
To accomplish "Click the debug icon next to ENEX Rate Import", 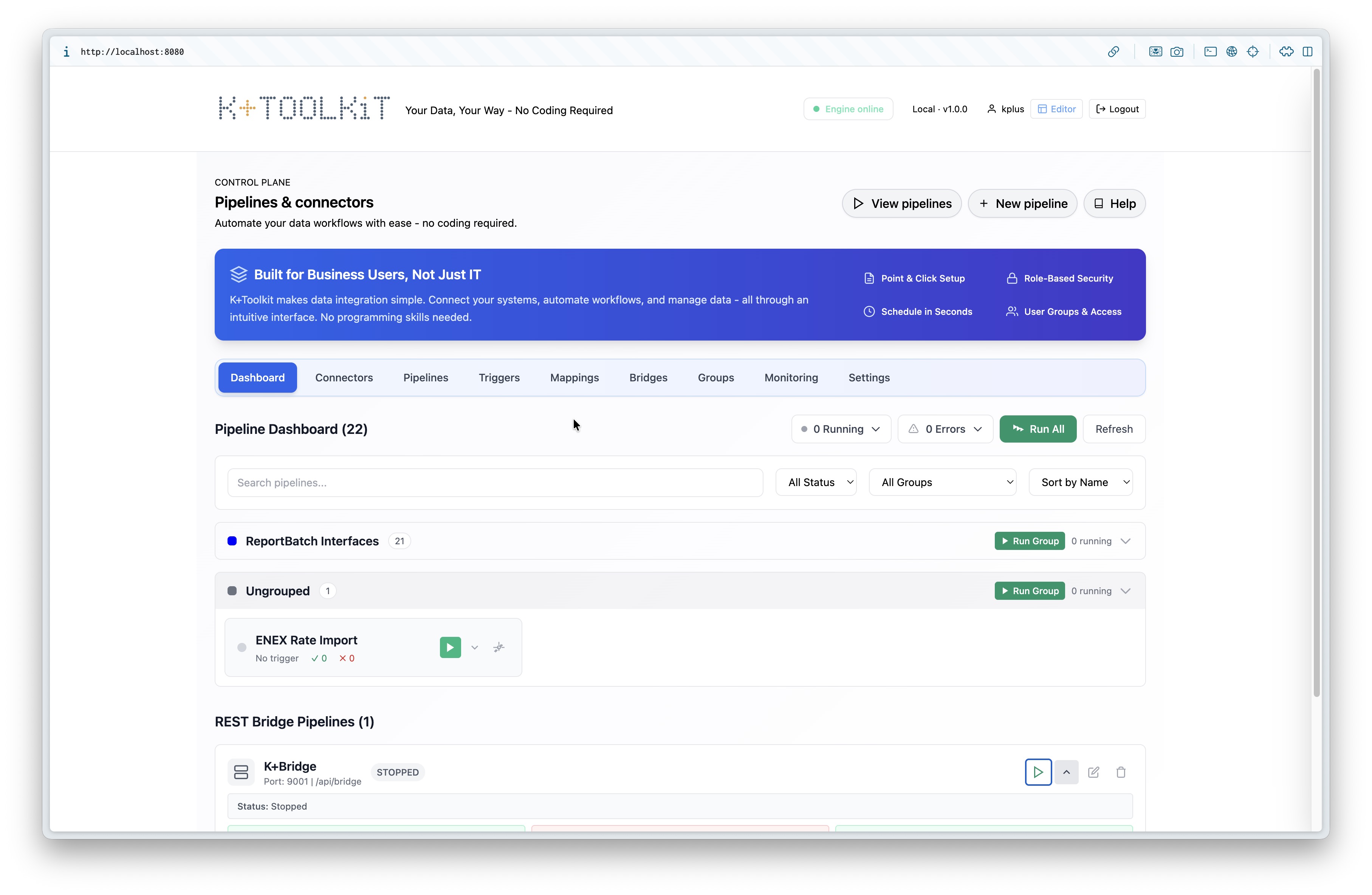I will (498, 647).
